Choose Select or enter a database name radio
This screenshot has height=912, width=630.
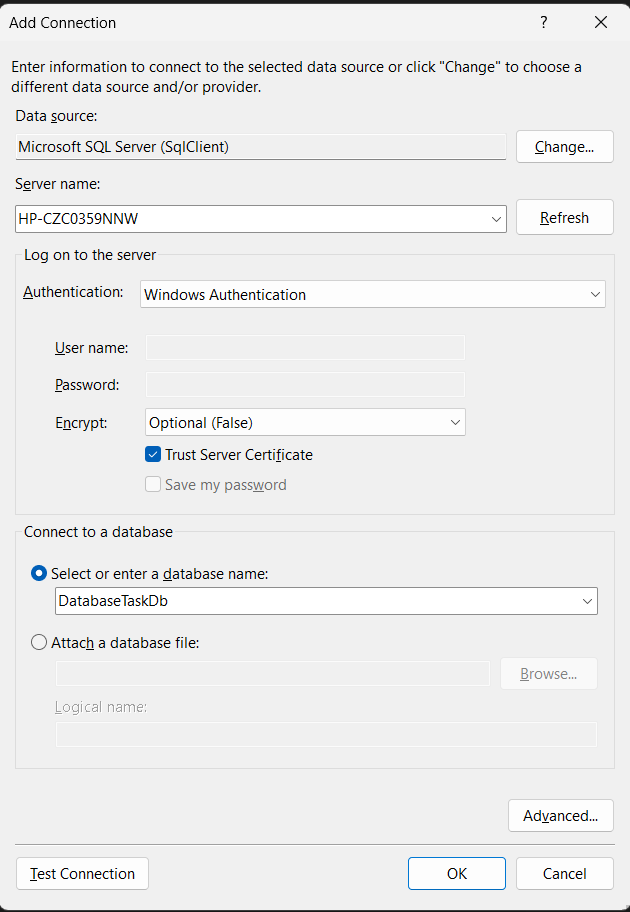pos(39,574)
